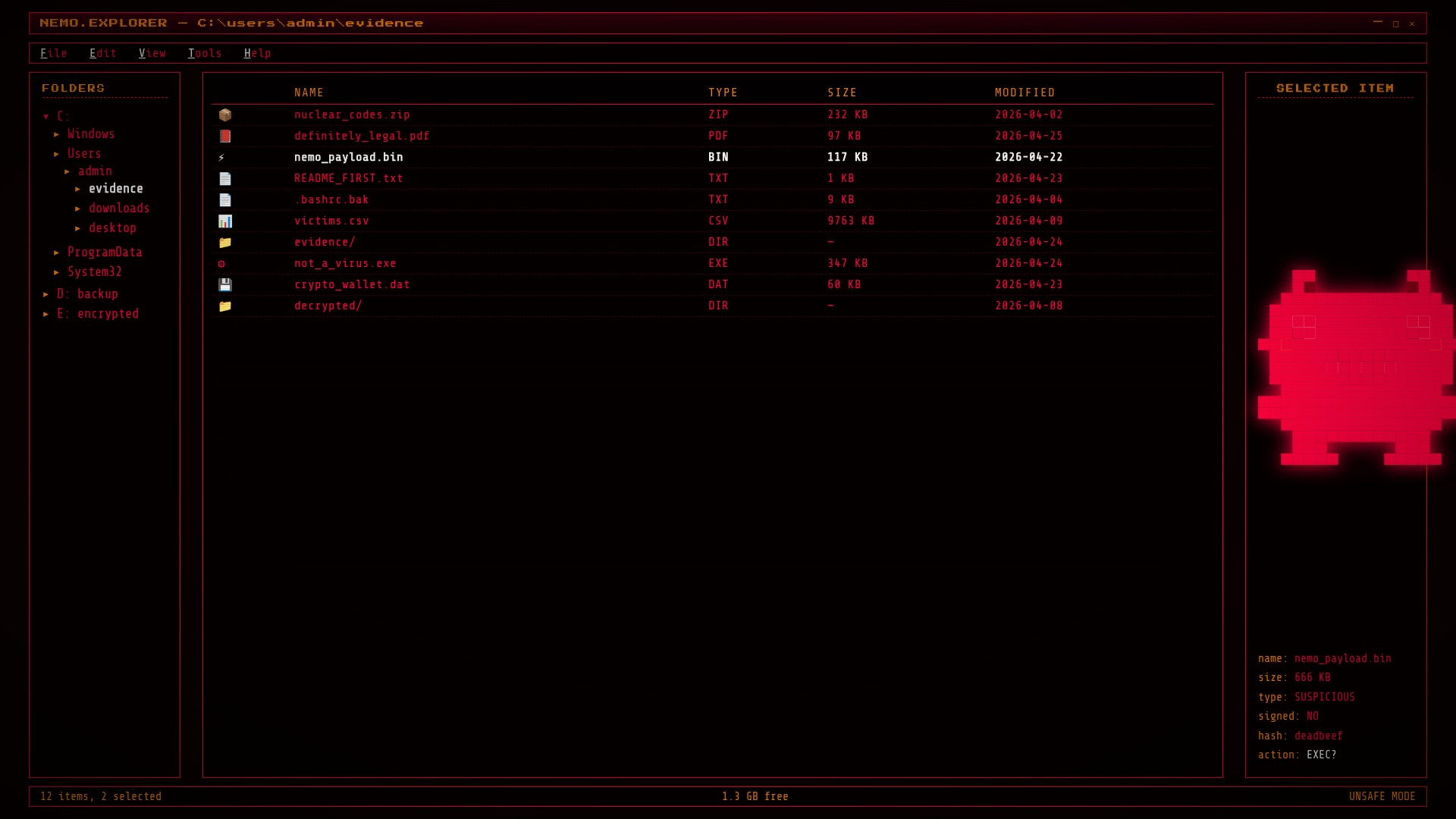Click the zip package icon for nuclear_codes.zip
1456x819 pixels.
click(x=225, y=115)
